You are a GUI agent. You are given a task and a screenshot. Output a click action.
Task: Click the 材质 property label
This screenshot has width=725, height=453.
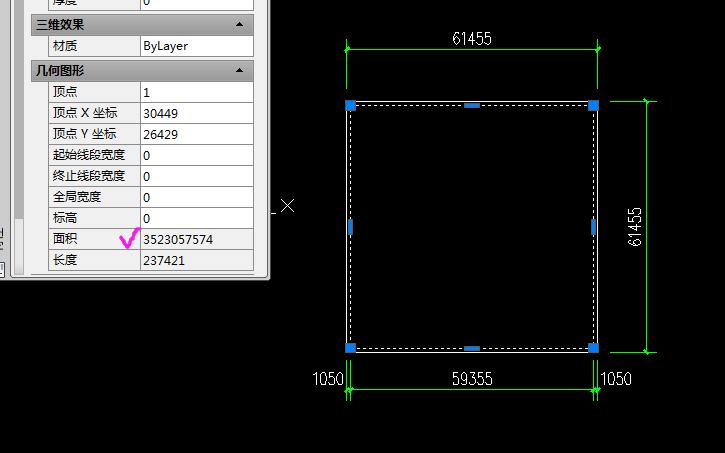pos(65,46)
